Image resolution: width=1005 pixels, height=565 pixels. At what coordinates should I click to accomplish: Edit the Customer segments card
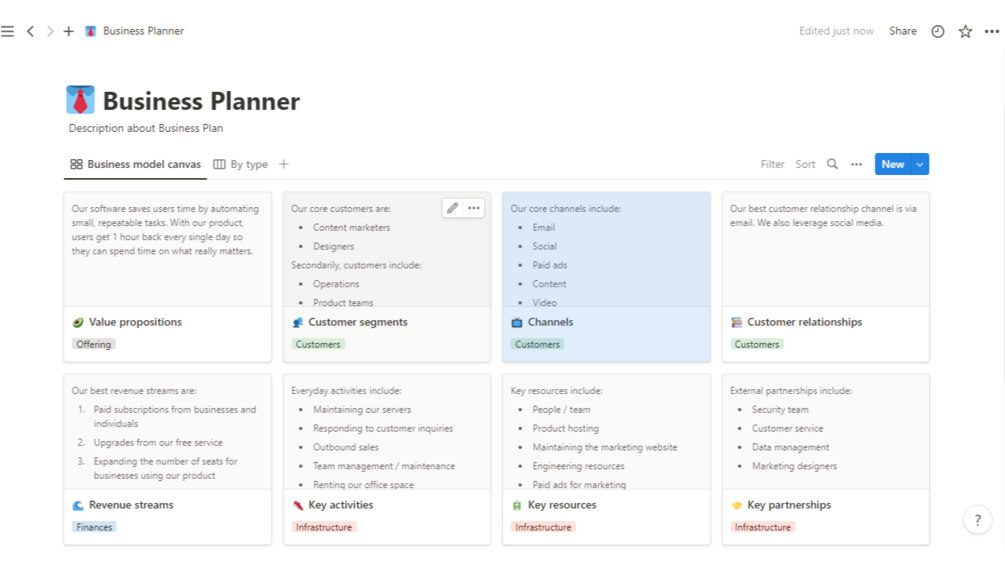(453, 208)
